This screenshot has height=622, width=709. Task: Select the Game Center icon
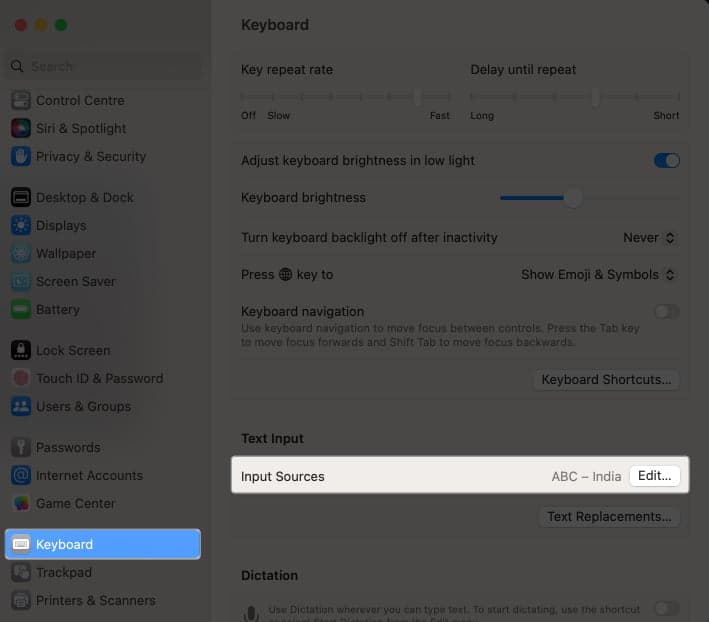(x=21, y=504)
